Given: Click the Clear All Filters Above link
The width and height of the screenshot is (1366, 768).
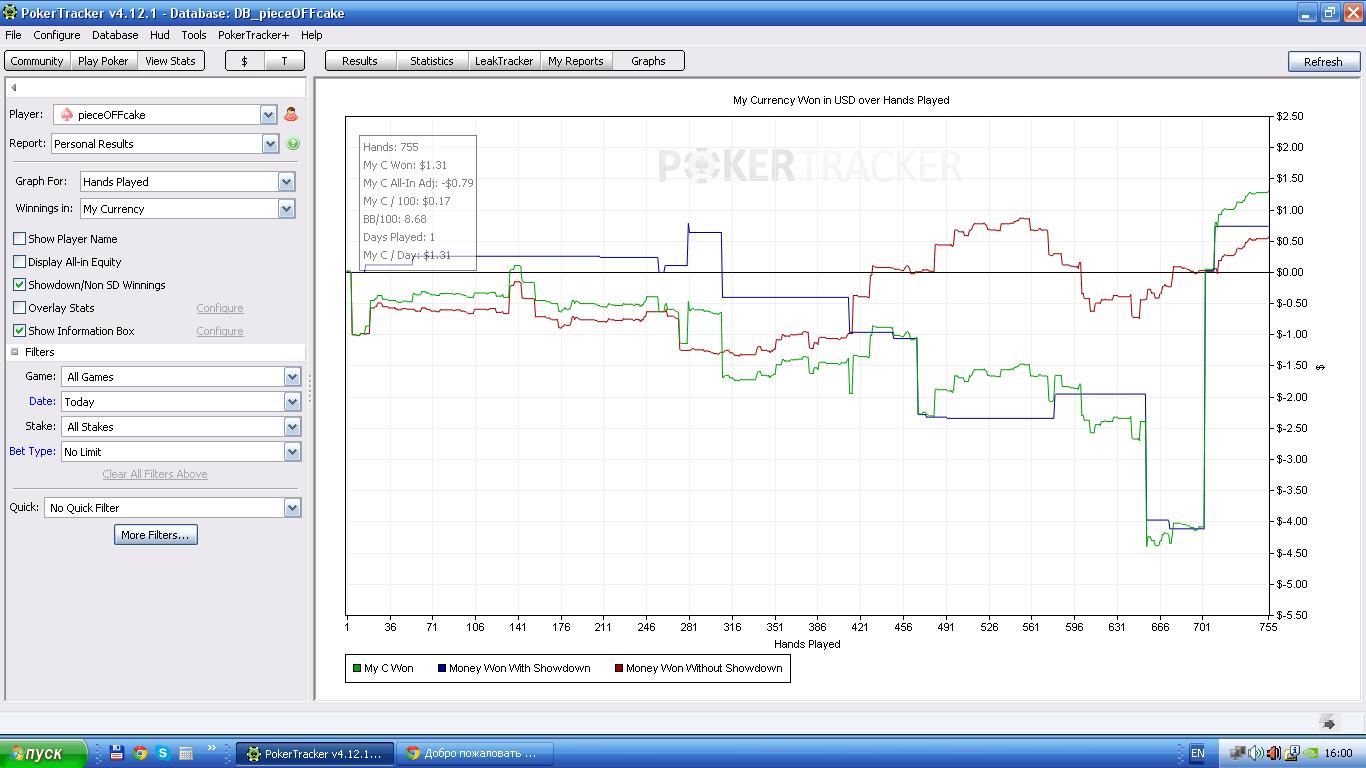Looking at the screenshot, I should [x=155, y=474].
